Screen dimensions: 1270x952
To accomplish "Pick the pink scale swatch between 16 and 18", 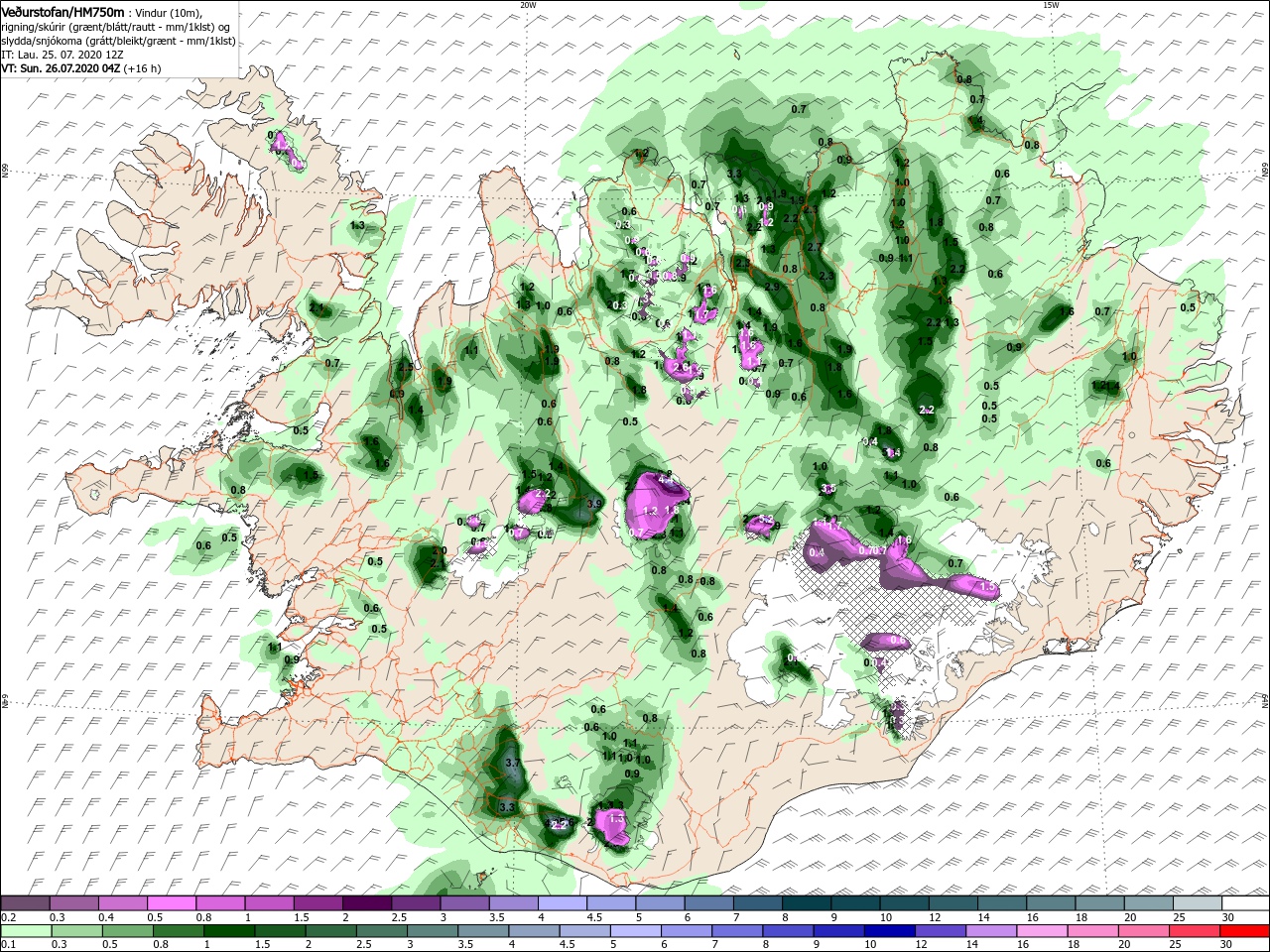I will point(1043,931).
